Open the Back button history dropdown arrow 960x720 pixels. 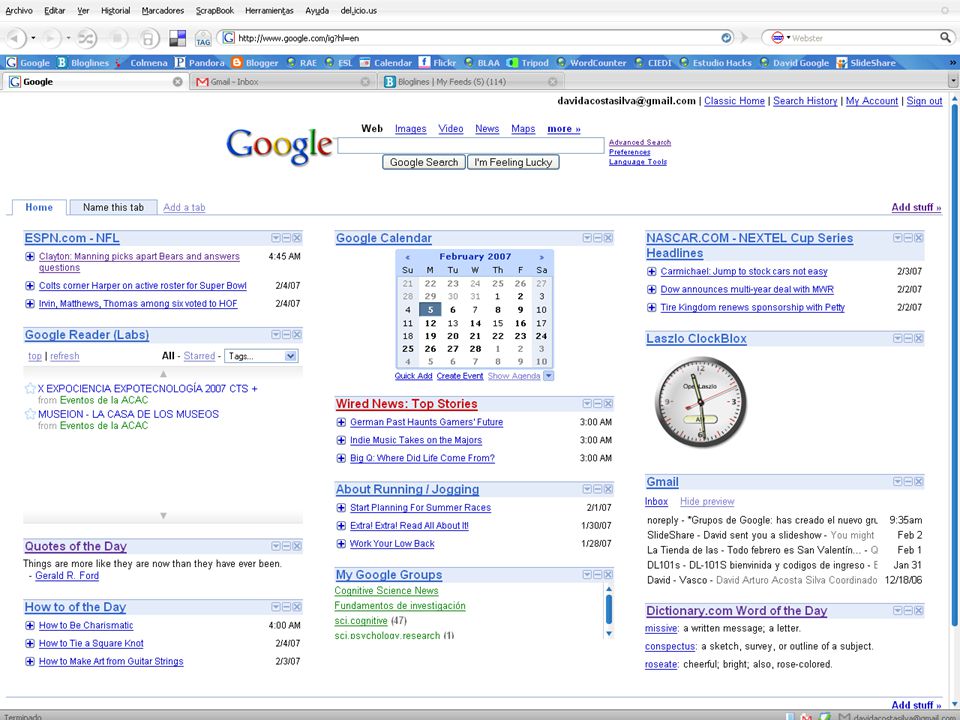(x=33, y=38)
